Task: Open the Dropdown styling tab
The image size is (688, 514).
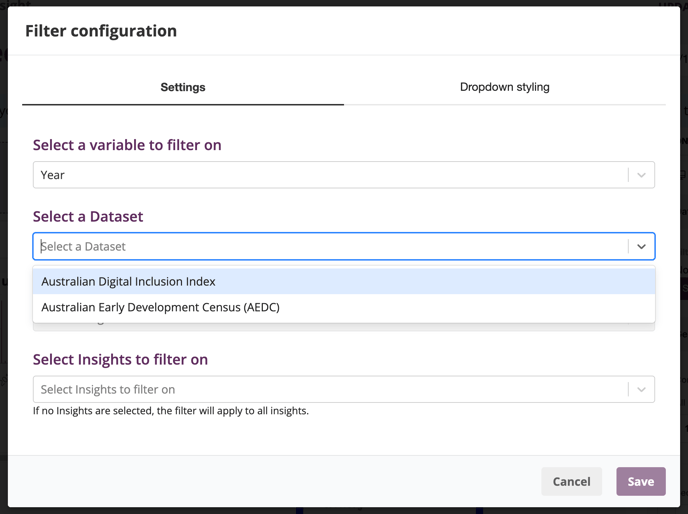Action: [x=505, y=87]
